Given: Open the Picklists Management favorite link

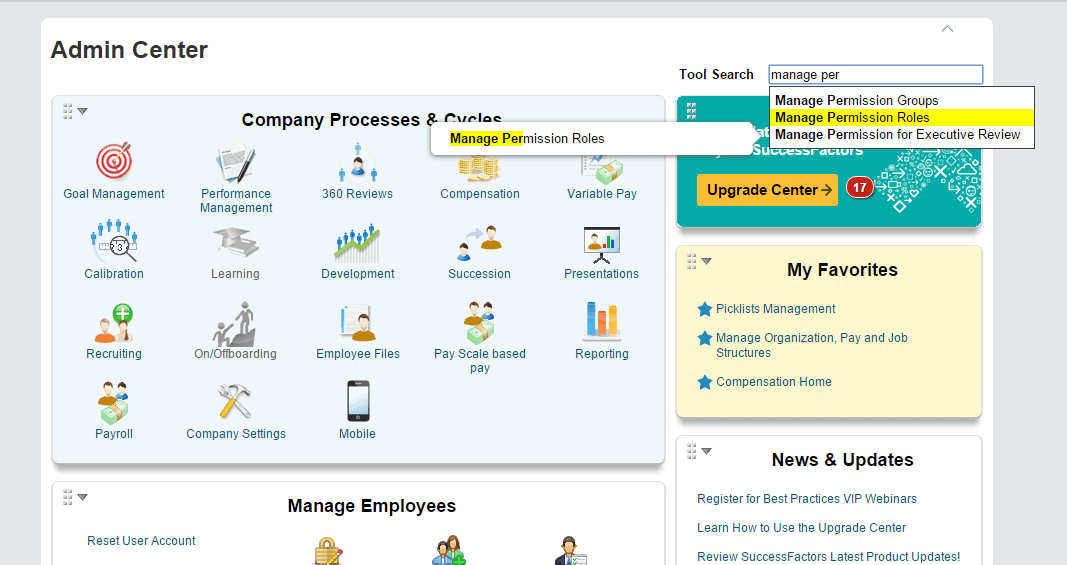Looking at the screenshot, I should (x=775, y=309).
